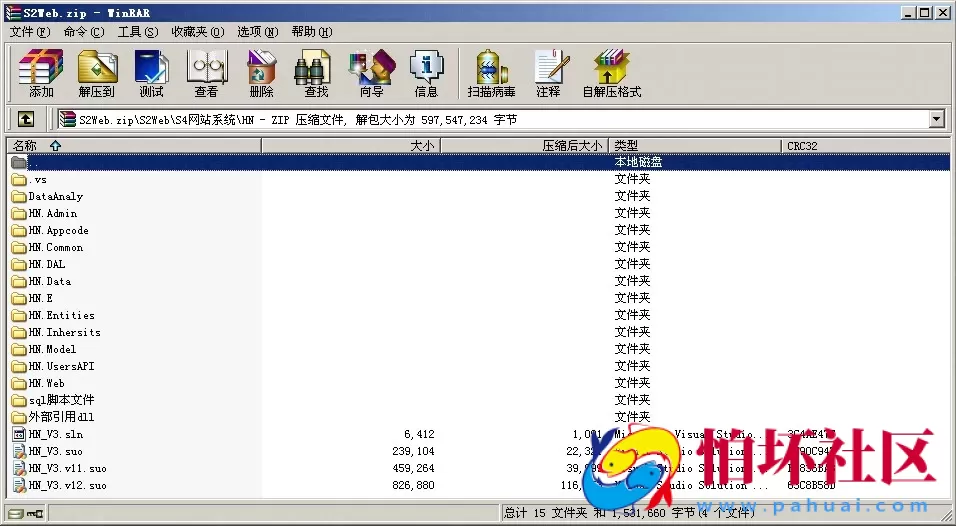This screenshot has width=956, height=526.
Task: Click the 自解压格式 (SFX) toolbar icon
Action: (x=612, y=73)
